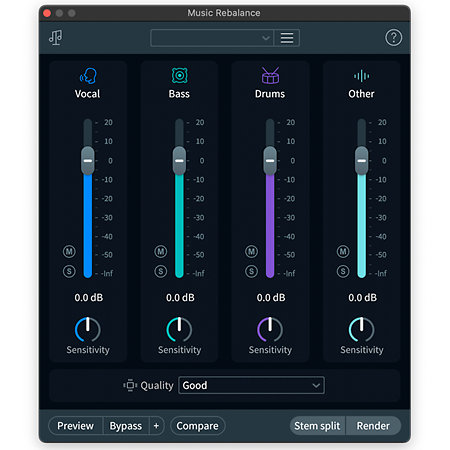Click the -Inf mark on Vocal scale
This screenshot has width=450, height=450.
tap(107, 273)
